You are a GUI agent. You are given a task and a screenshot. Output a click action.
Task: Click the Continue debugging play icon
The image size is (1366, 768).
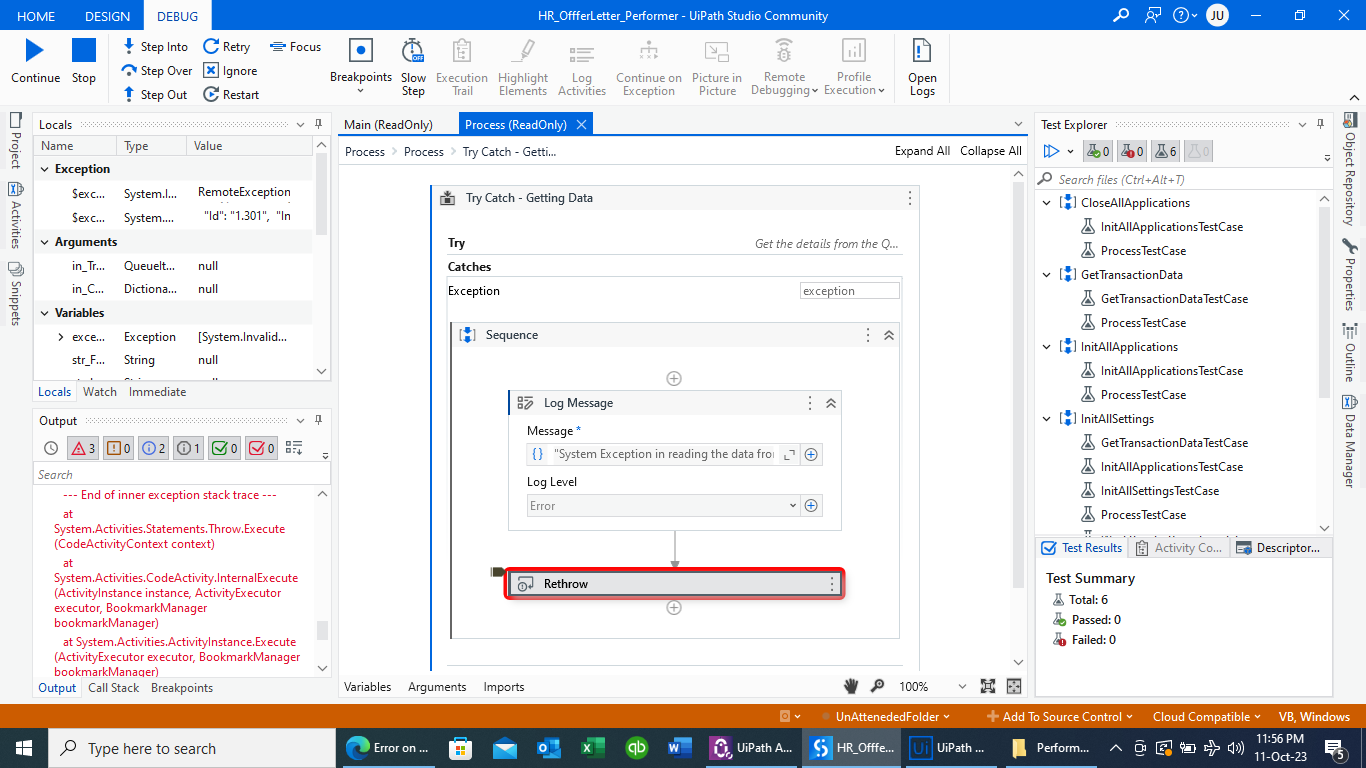(x=35, y=50)
